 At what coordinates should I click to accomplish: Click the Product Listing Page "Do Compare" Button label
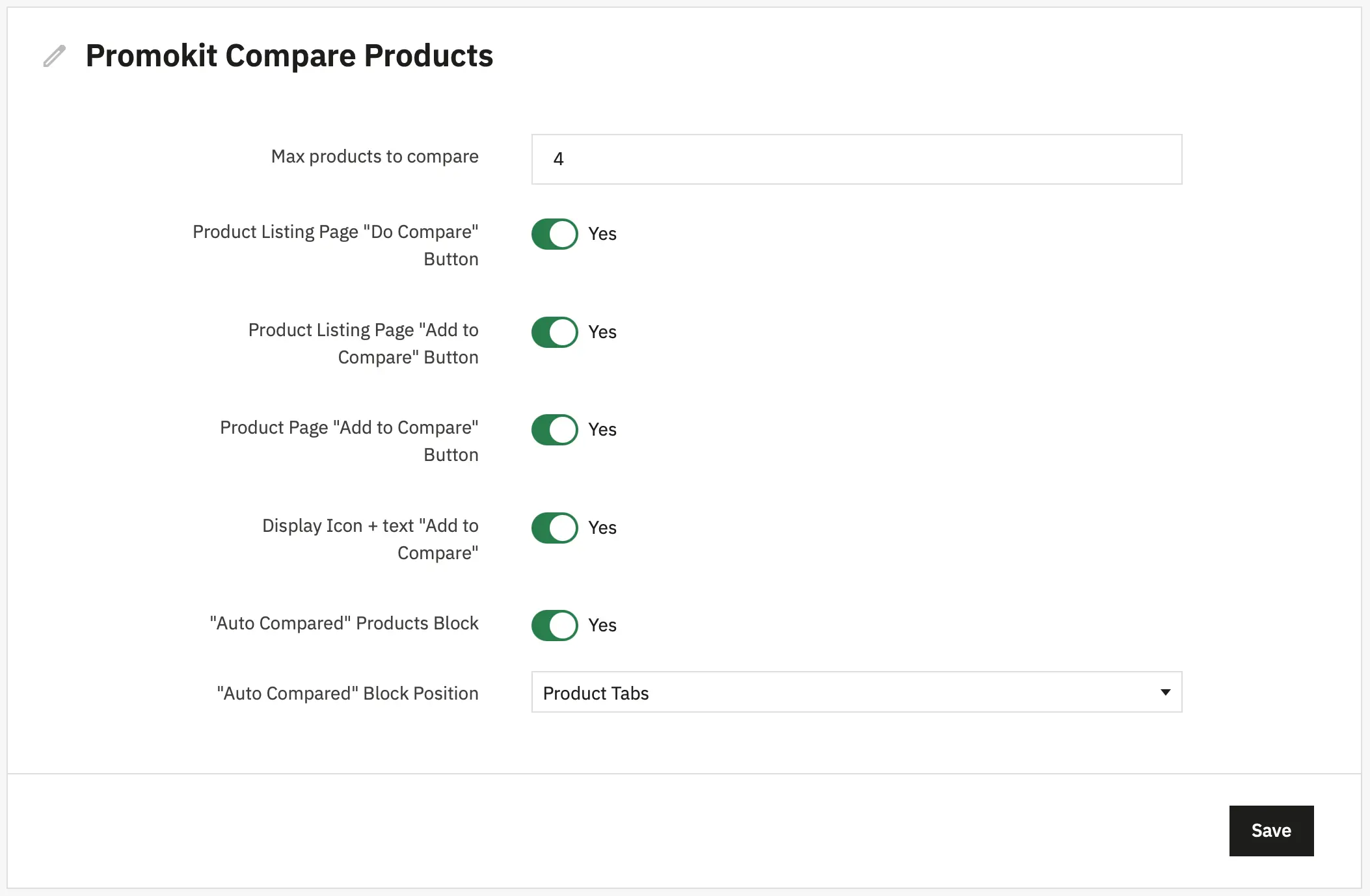pos(336,246)
